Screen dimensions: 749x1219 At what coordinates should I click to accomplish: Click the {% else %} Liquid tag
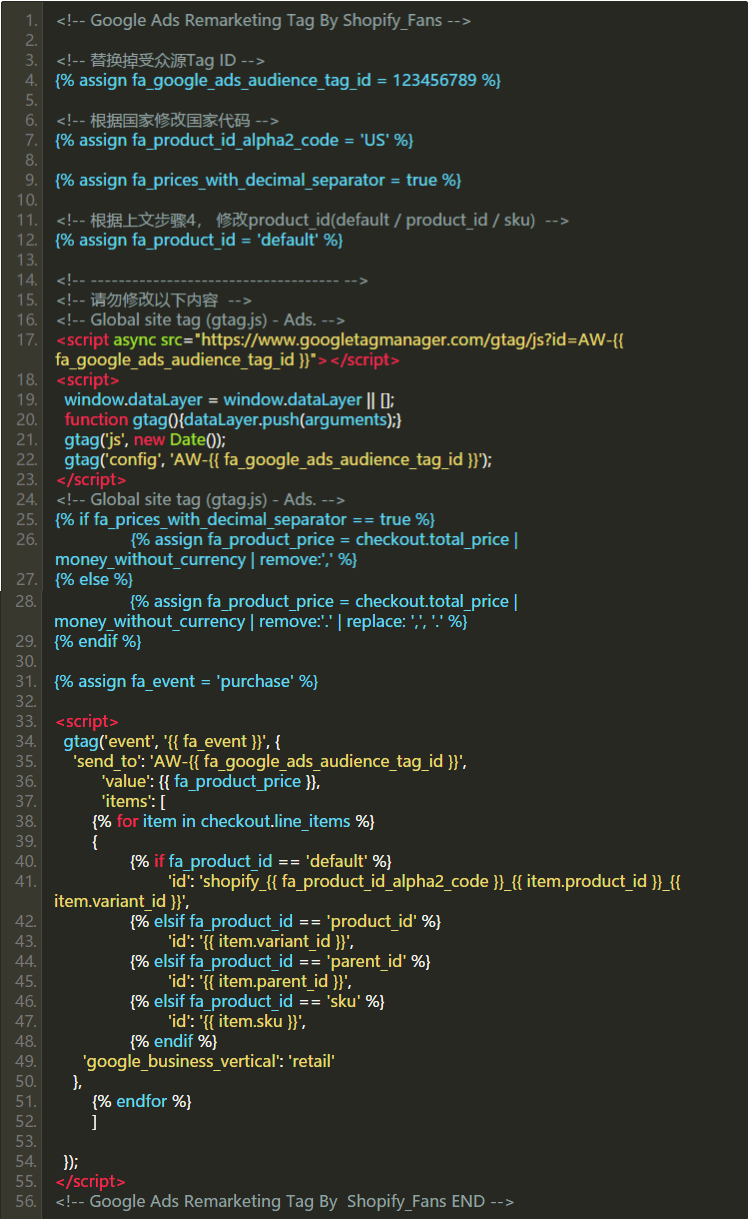pyautogui.click(x=94, y=580)
